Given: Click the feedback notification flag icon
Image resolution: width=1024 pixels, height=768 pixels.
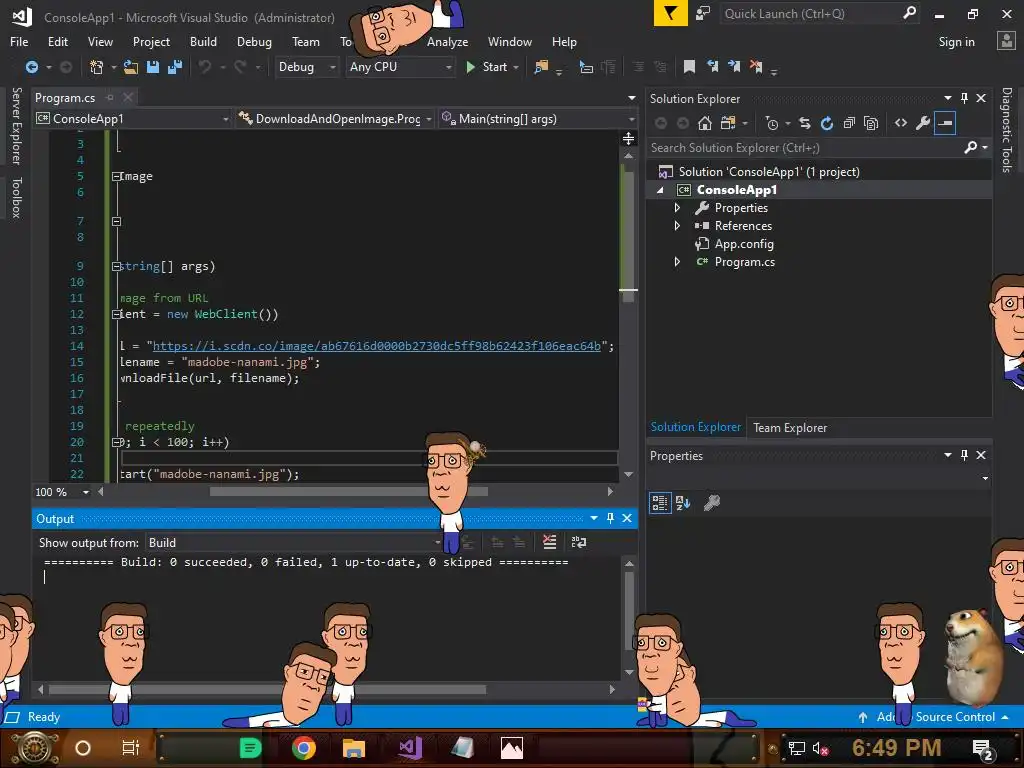Looking at the screenshot, I should 671,13.
